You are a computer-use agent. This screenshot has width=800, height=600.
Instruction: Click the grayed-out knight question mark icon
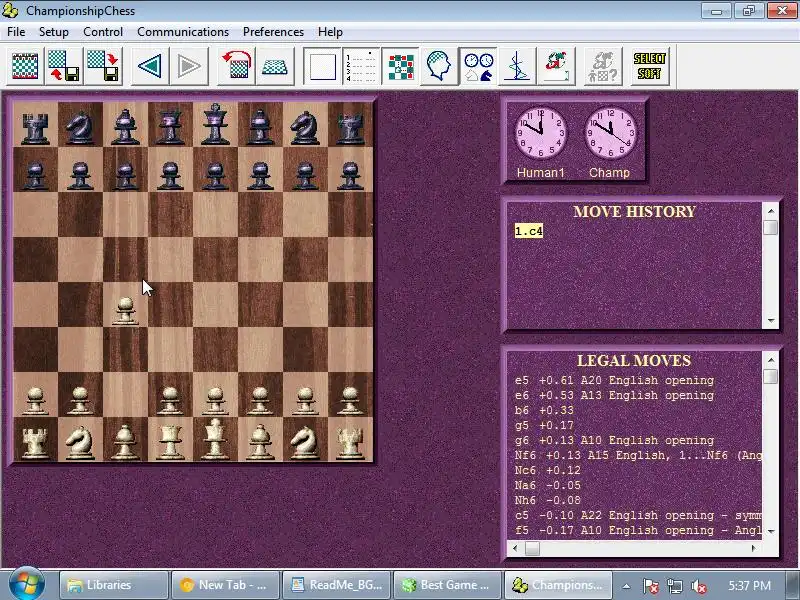coord(603,66)
